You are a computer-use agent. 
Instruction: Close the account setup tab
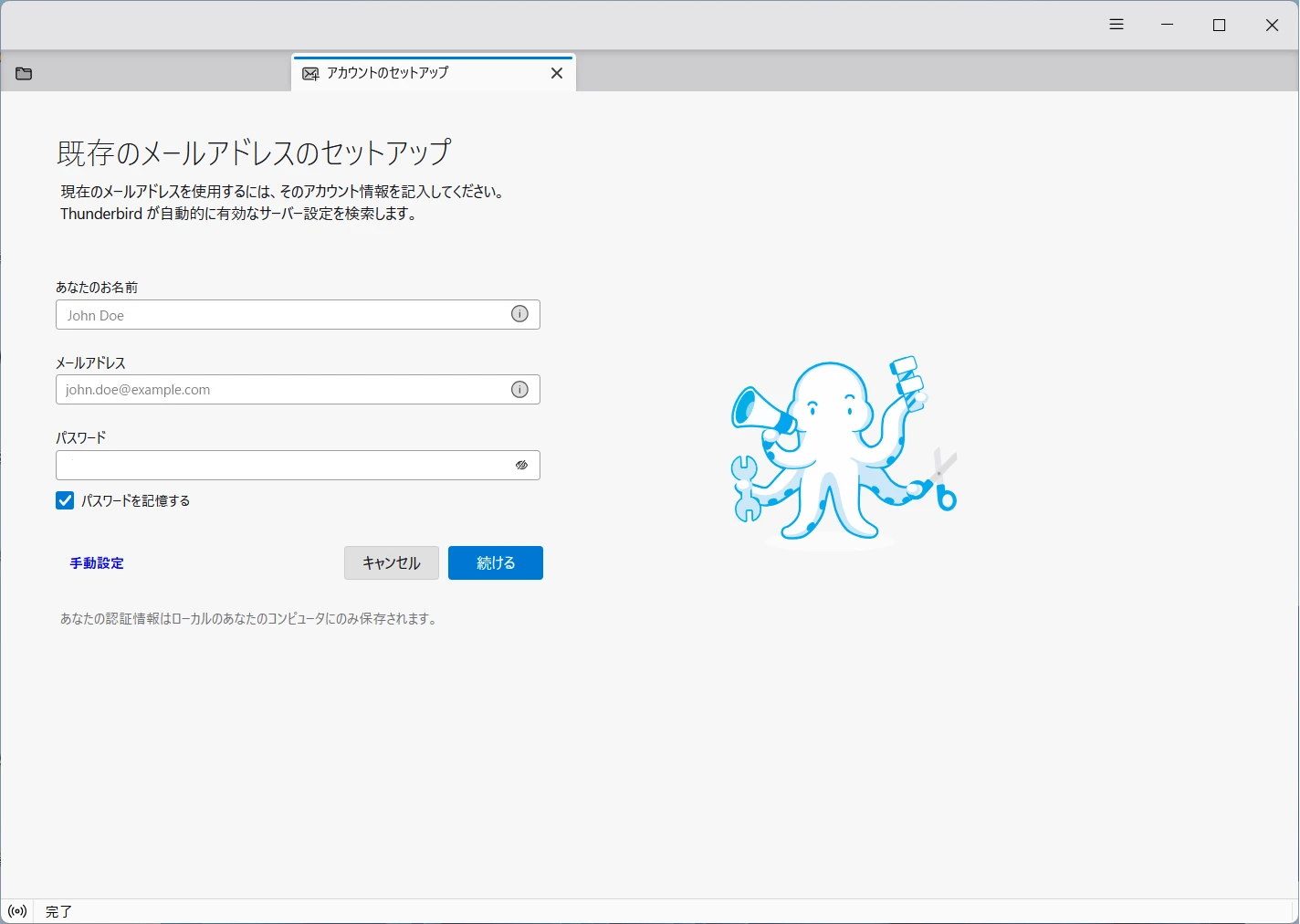tap(557, 73)
